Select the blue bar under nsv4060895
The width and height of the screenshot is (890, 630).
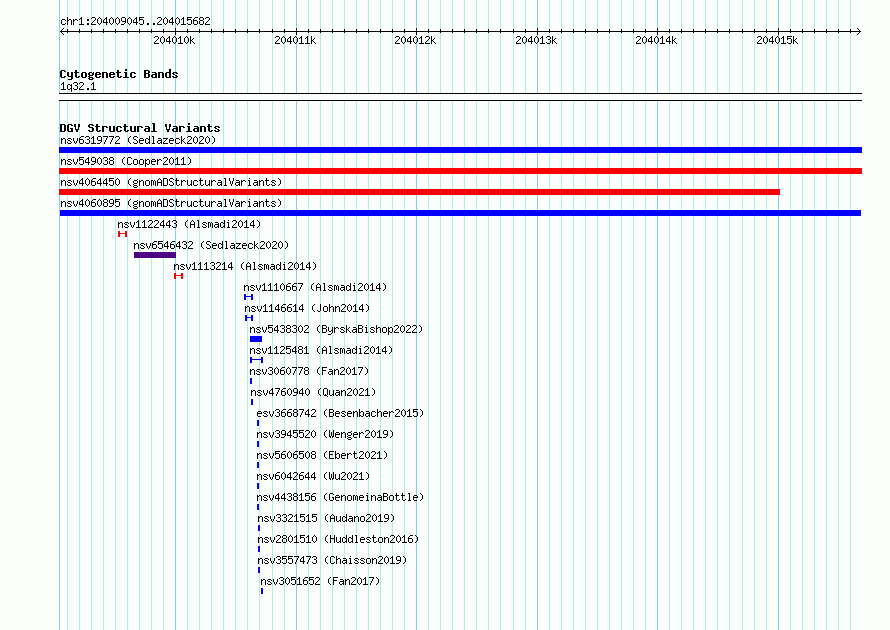pyautogui.click(x=460, y=213)
